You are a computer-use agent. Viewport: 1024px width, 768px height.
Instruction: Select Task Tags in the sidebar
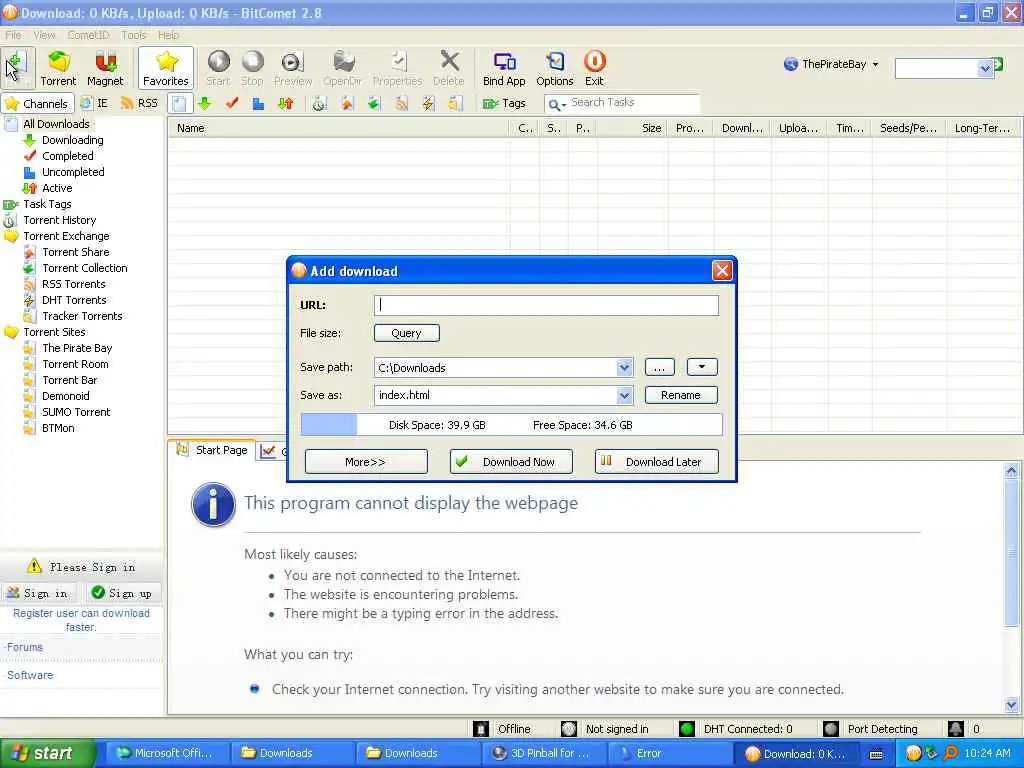point(47,204)
